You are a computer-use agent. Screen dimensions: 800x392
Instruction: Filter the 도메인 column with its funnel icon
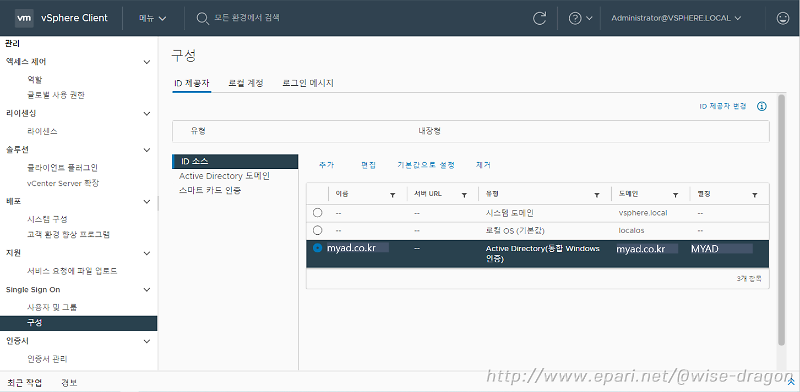click(676, 195)
